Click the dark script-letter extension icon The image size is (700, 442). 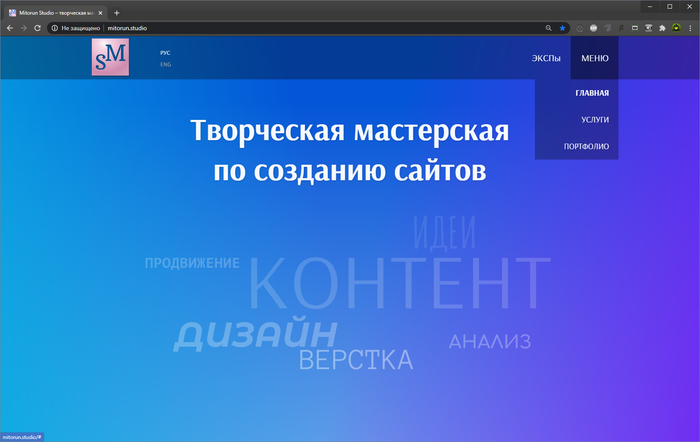coord(621,28)
